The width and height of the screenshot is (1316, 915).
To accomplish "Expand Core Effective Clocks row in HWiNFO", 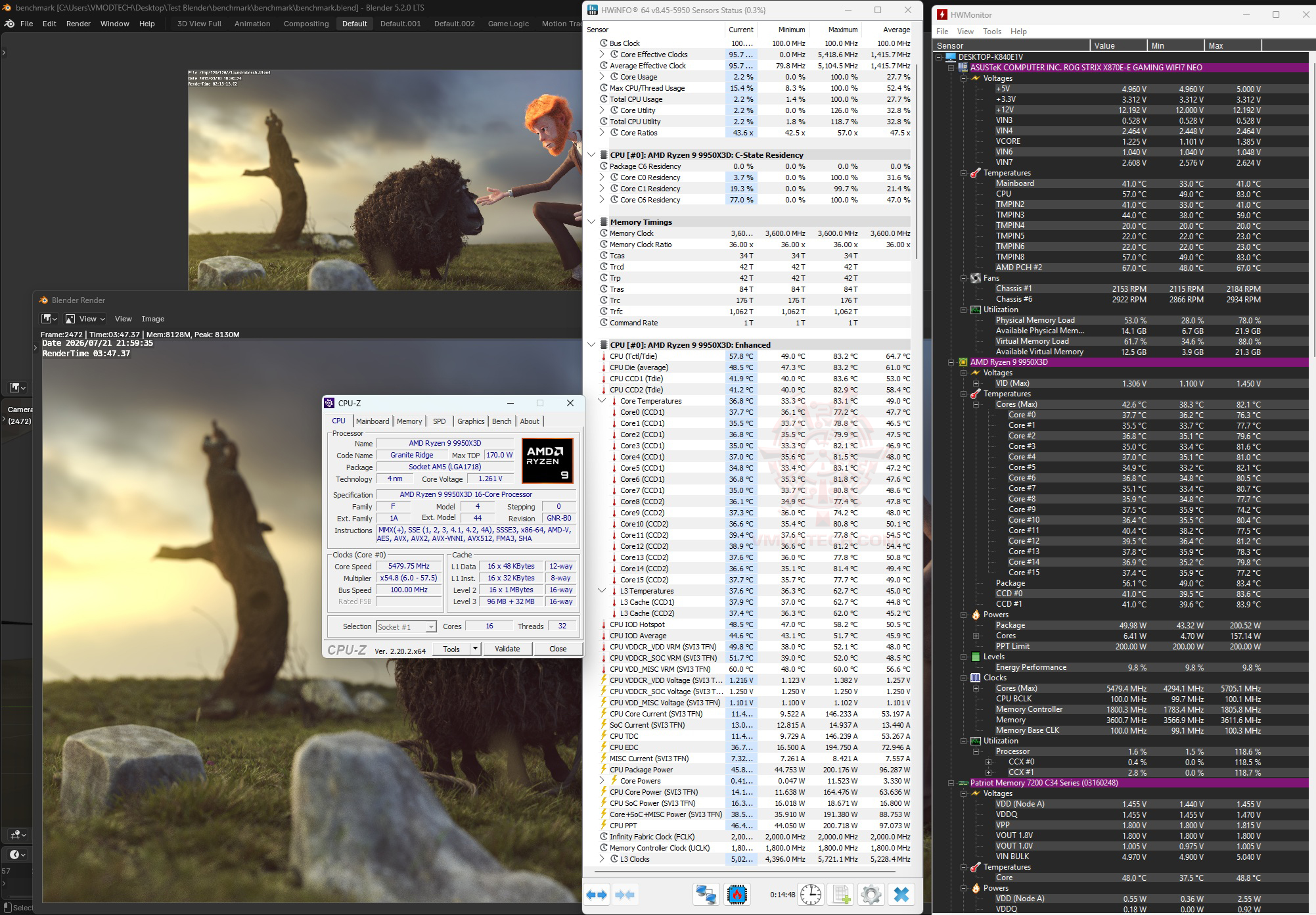I will [x=602, y=55].
